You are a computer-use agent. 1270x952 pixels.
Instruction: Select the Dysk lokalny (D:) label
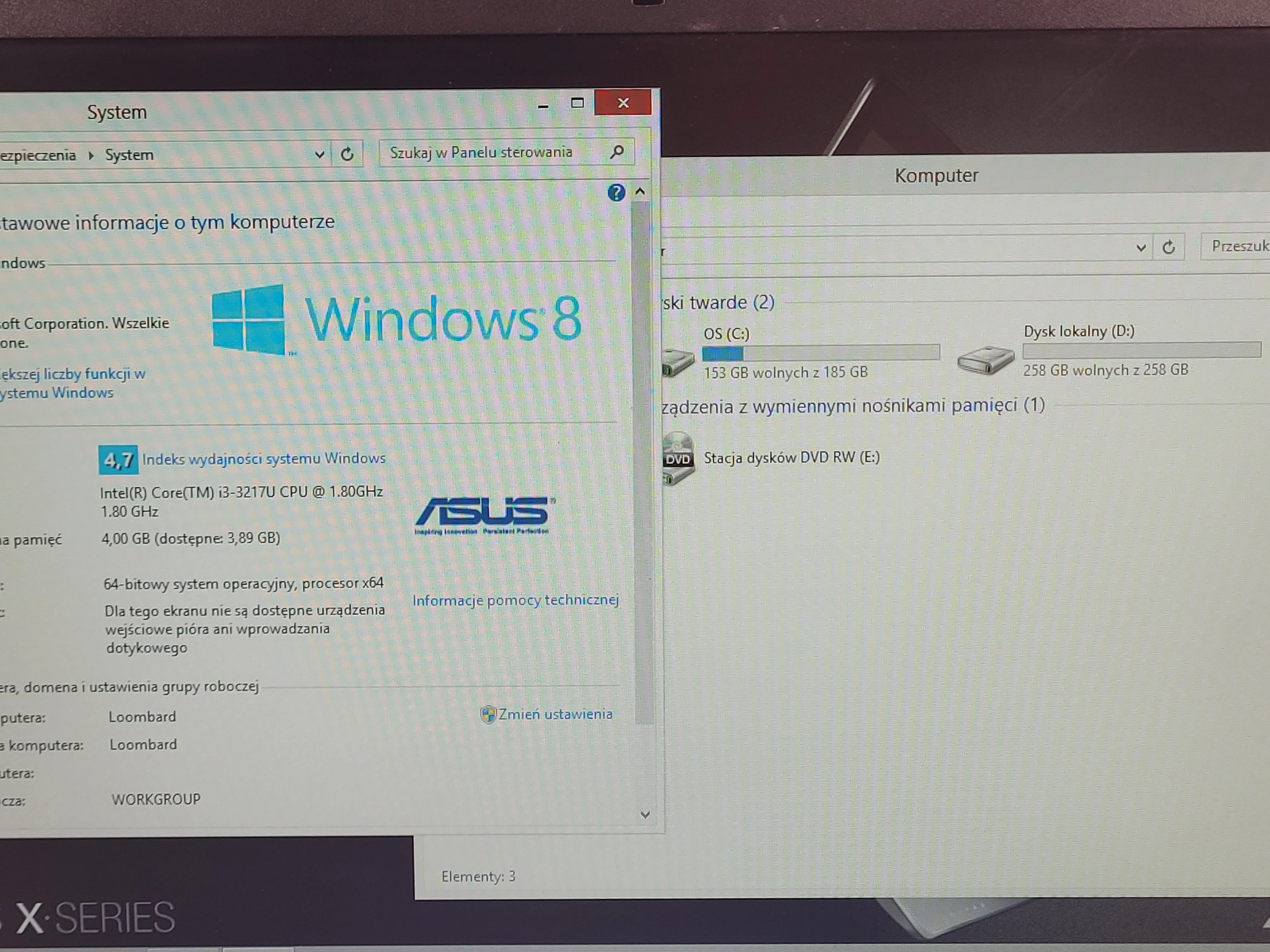pyautogui.click(x=1079, y=331)
